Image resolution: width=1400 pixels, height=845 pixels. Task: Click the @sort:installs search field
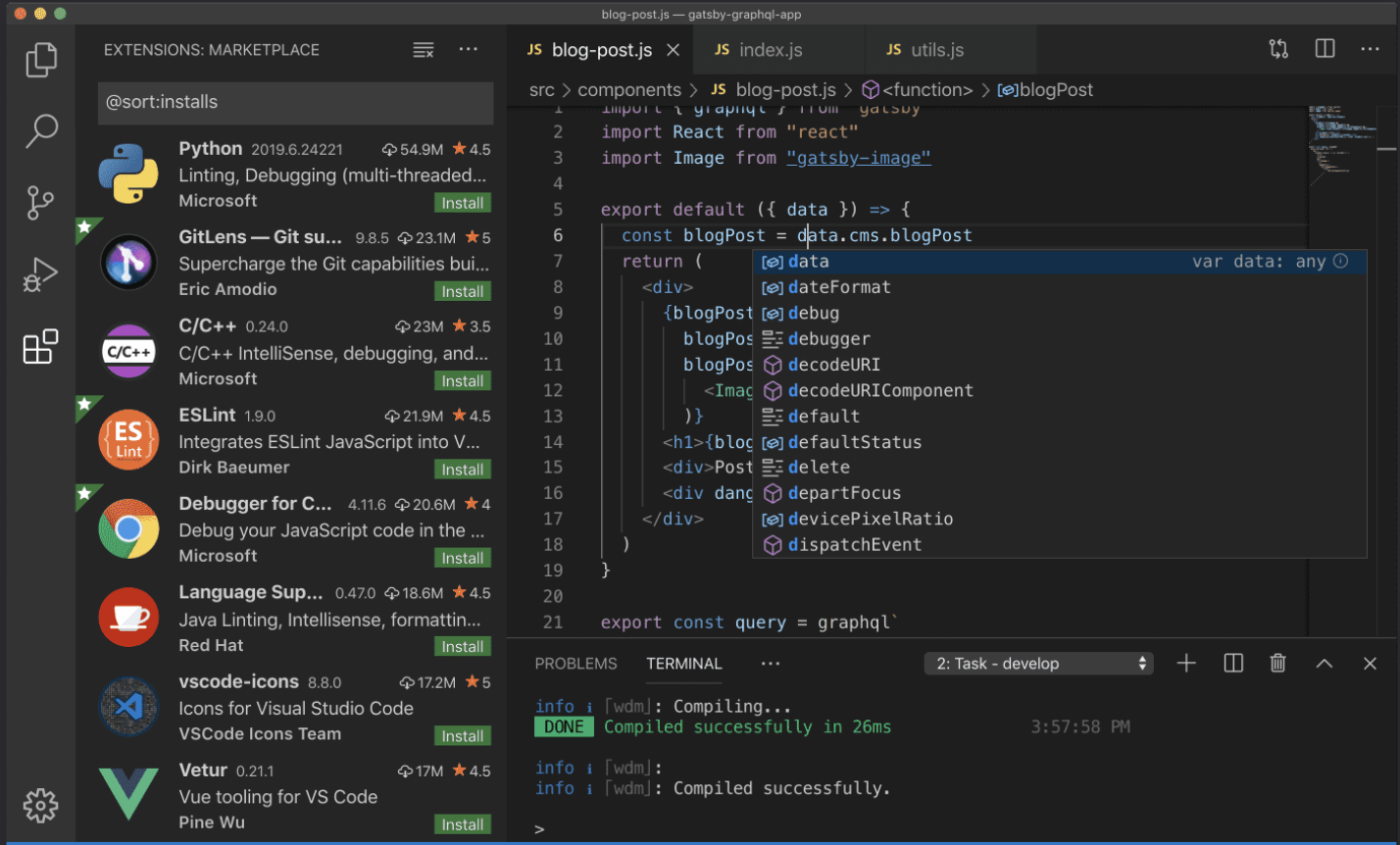[295, 103]
